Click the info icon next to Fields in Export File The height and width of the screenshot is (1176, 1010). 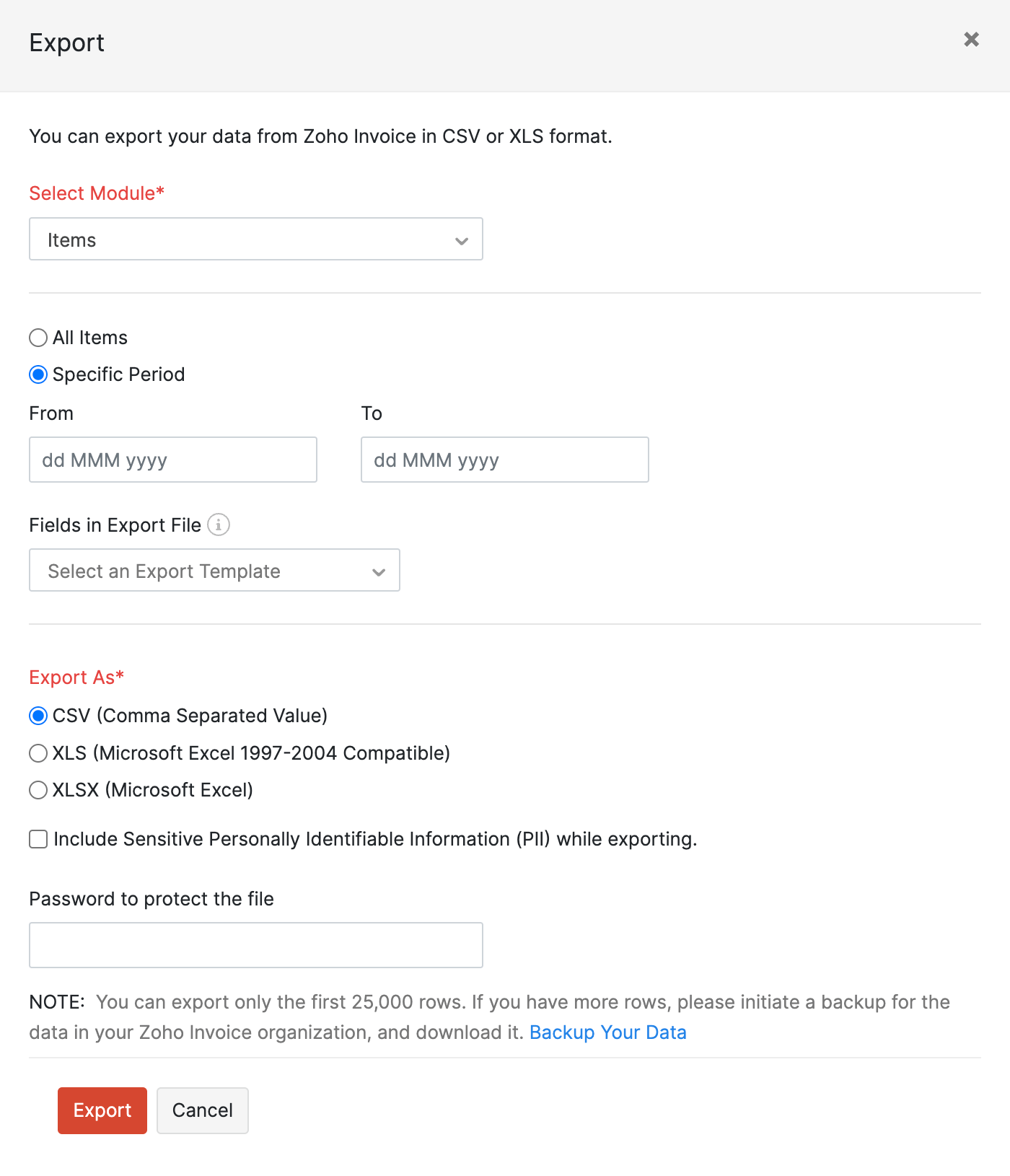pyautogui.click(x=219, y=525)
